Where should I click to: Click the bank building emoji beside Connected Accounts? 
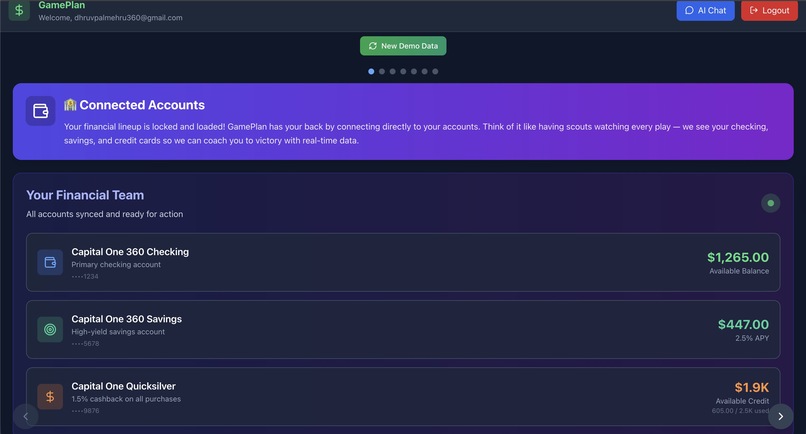pos(70,105)
